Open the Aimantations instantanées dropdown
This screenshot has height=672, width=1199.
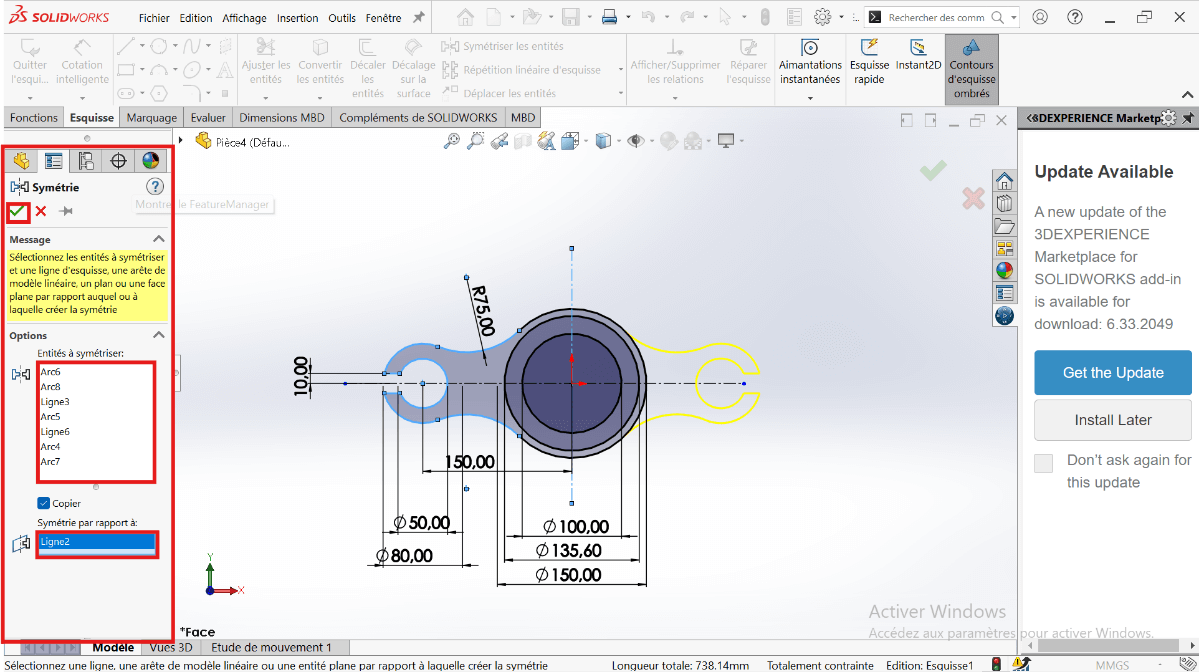click(810, 98)
